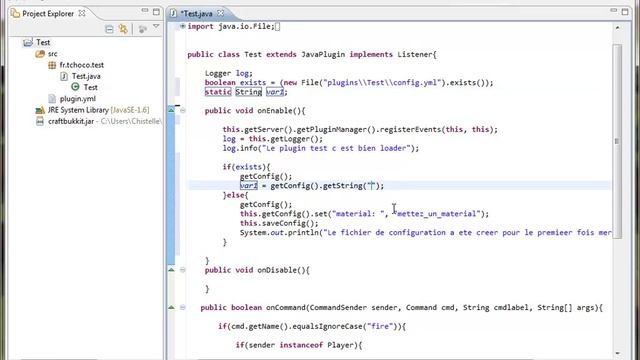Click the editor scrollbar up arrow
640x360 pixels.
click(x=617, y=28)
